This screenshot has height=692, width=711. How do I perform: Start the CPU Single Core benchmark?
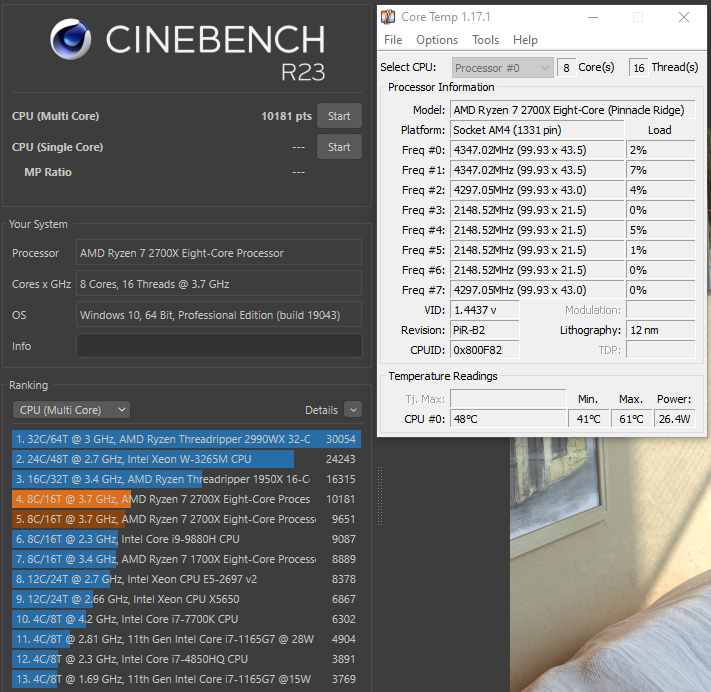pyautogui.click(x=339, y=147)
